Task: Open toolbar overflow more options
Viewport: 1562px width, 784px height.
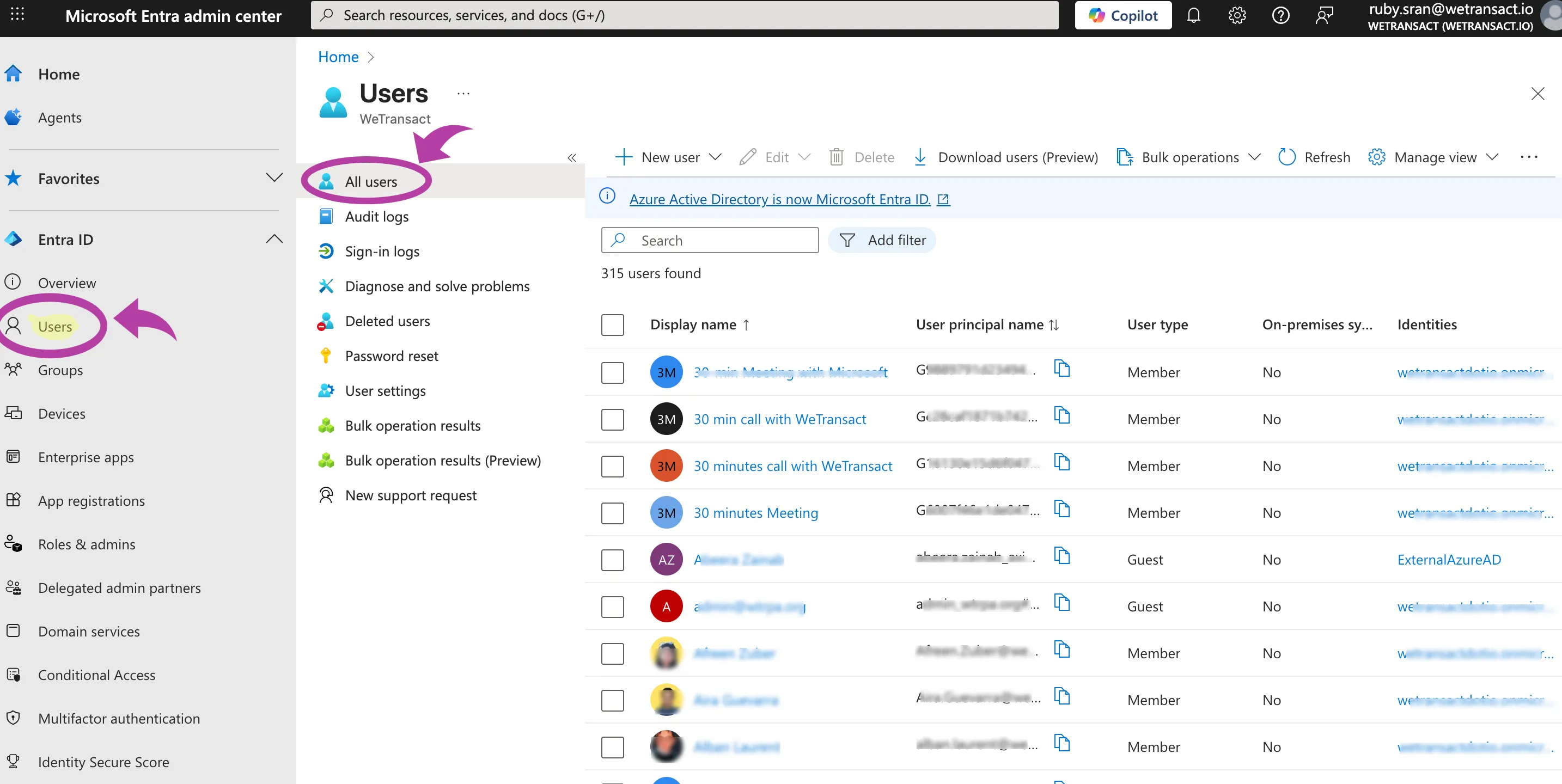Action: 1529,158
